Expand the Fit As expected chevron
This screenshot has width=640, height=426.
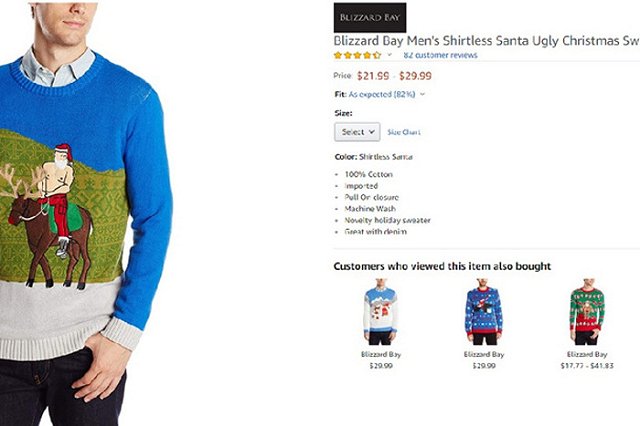tap(422, 94)
